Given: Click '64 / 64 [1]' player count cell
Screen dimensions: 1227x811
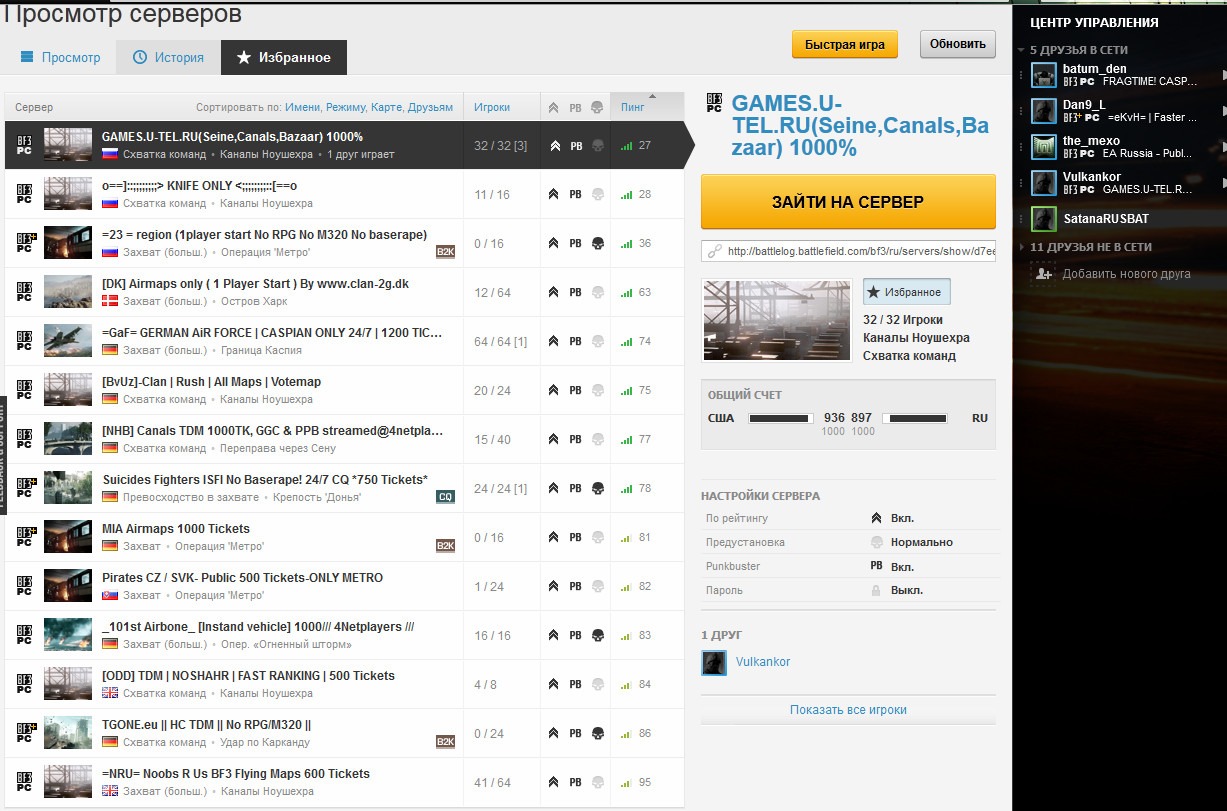Looking at the screenshot, I should 501,342.
